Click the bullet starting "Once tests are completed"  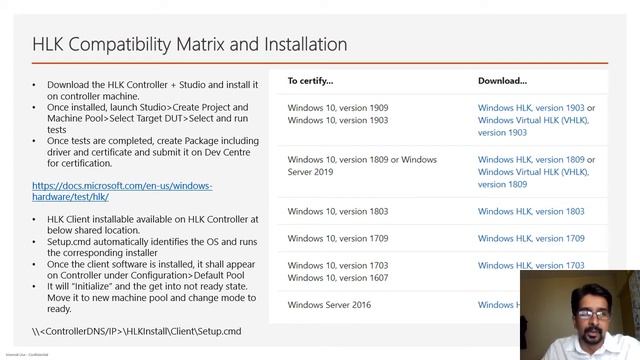pos(153,152)
